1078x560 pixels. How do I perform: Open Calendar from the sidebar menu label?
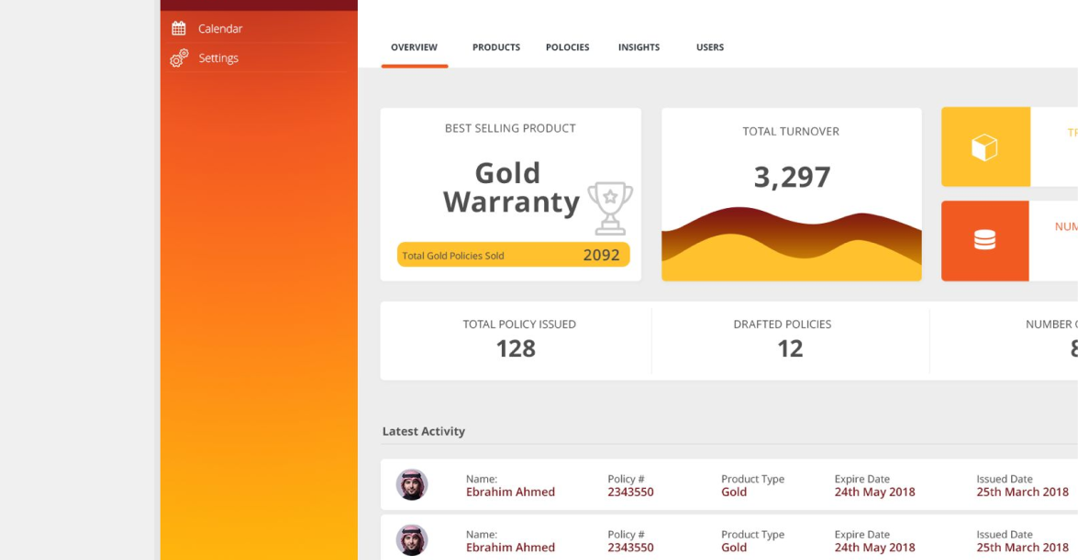click(x=220, y=29)
